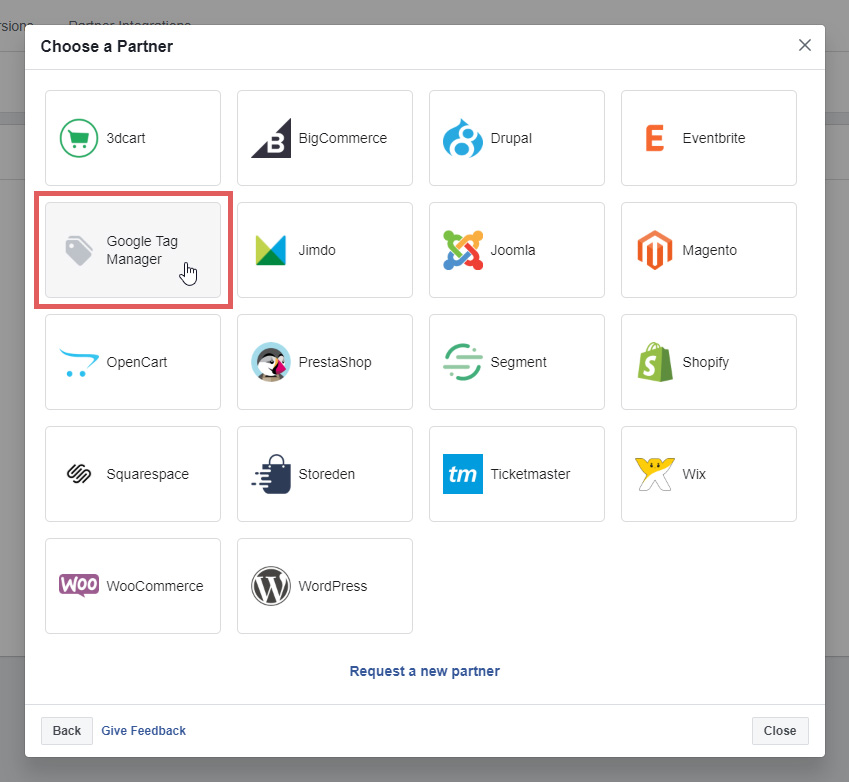Click the 3dcart shopping cart icon
Screen dimensions: 849x782
click(79, 138)
